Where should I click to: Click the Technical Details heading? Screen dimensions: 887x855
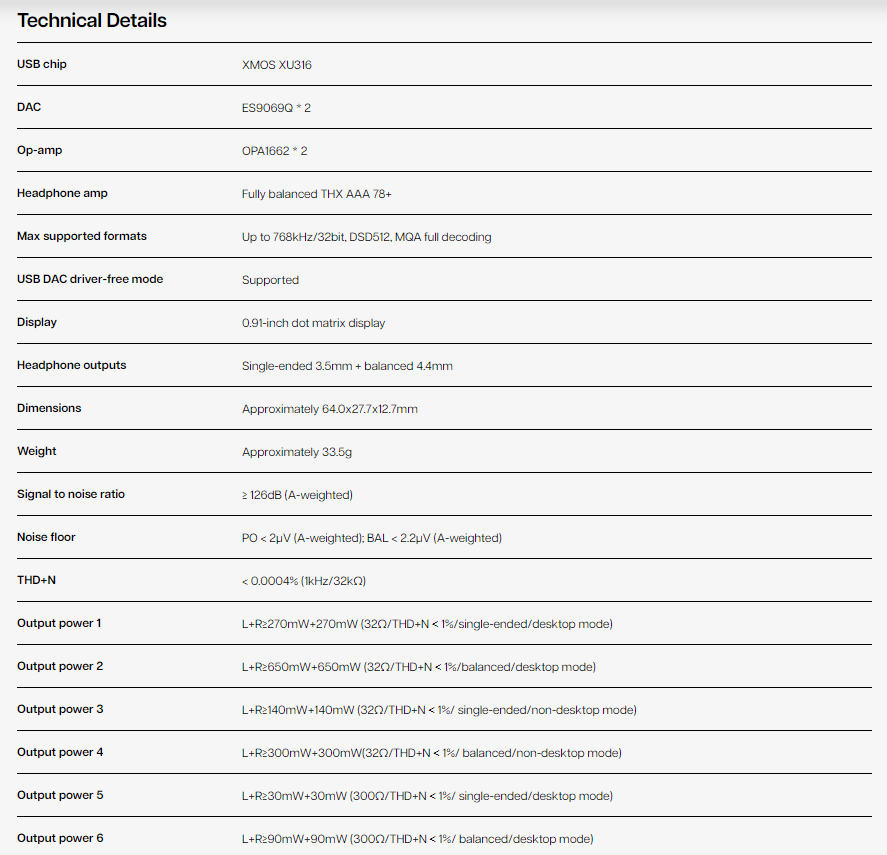[92, 20]
